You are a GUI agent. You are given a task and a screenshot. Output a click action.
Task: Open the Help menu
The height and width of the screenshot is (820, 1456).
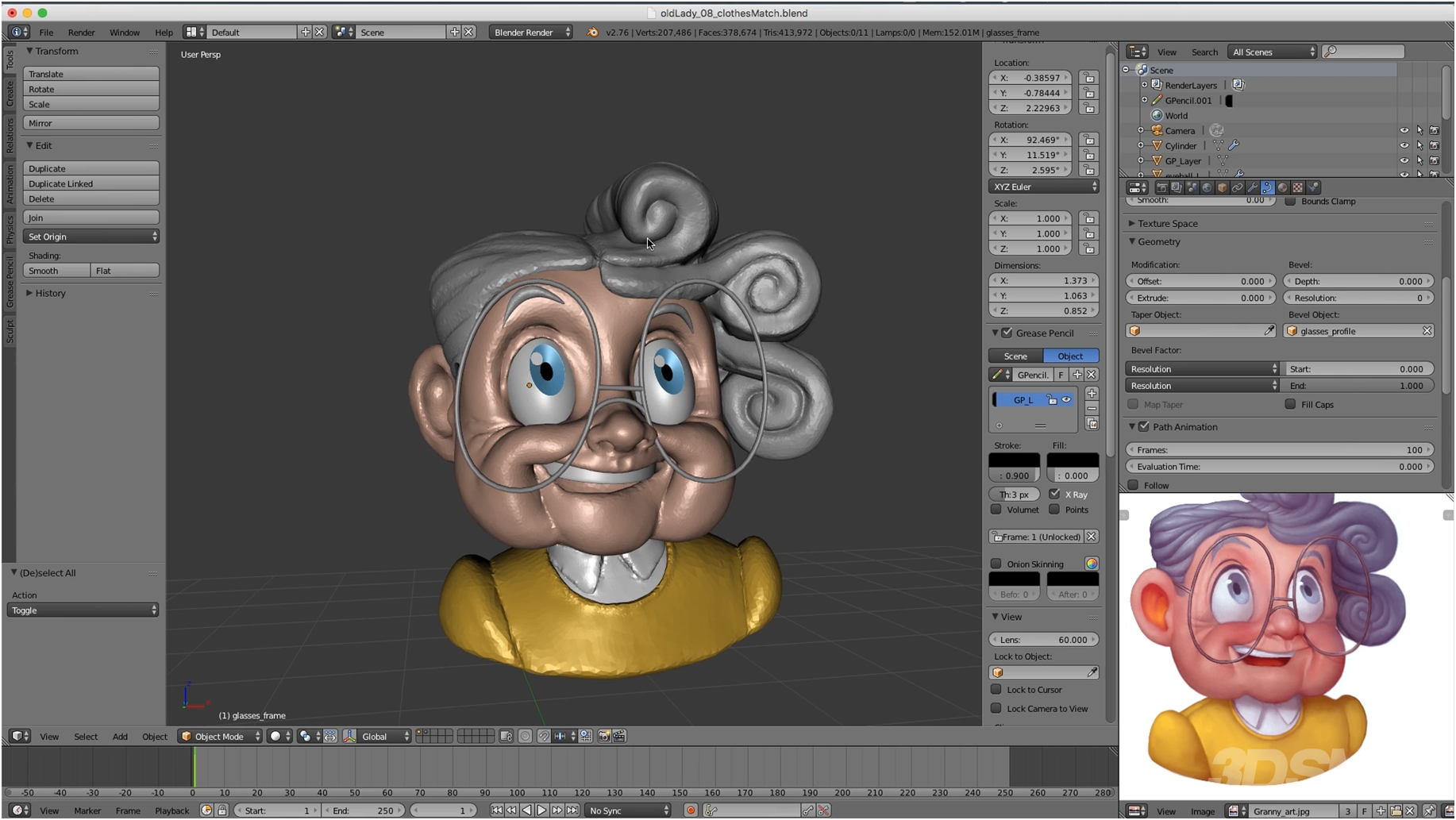164,33
